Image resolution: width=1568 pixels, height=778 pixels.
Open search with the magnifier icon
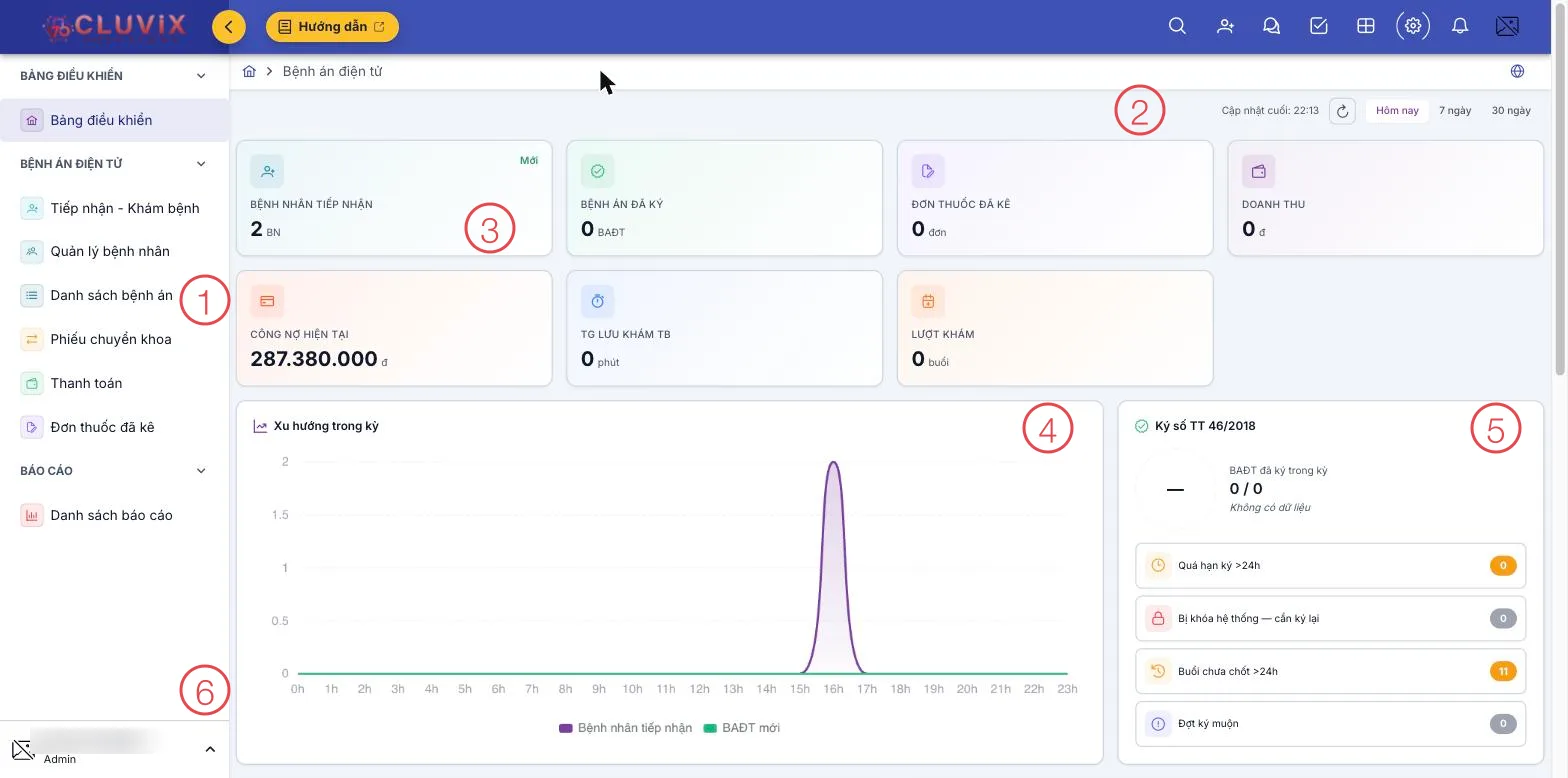(x=1177, y=27)
